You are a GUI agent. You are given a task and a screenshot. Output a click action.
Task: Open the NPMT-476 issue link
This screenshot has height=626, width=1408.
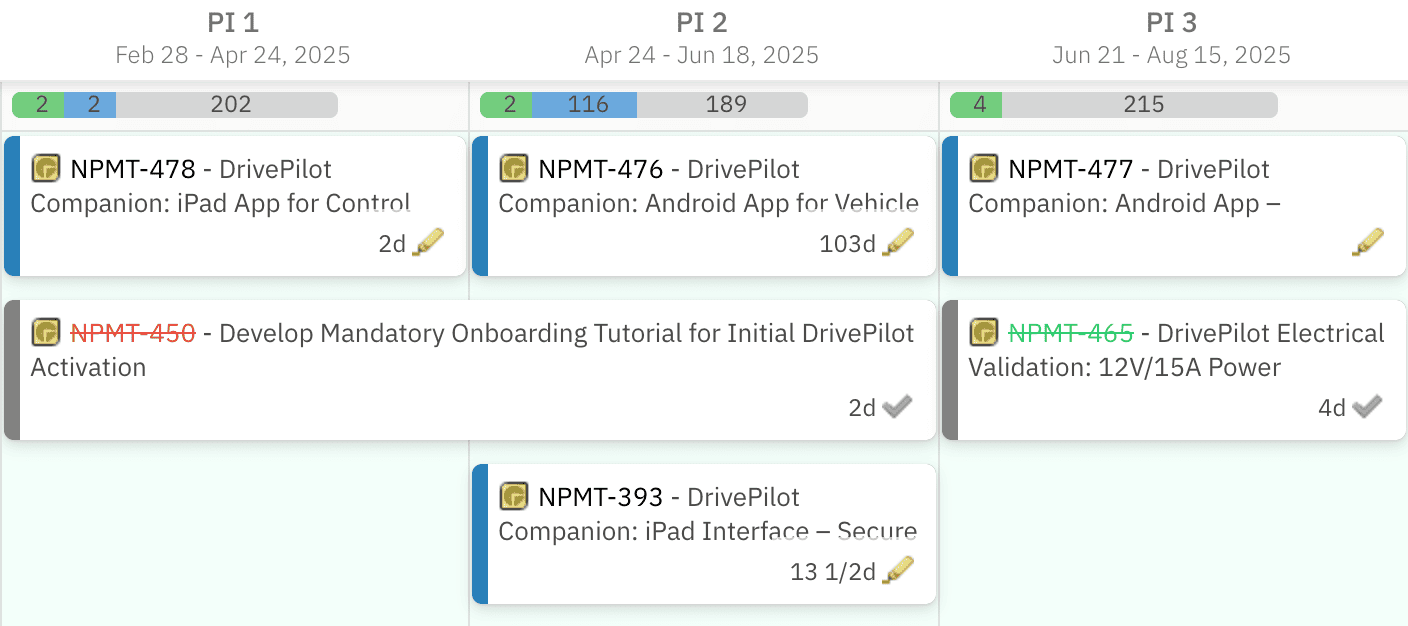click(600, 169)
